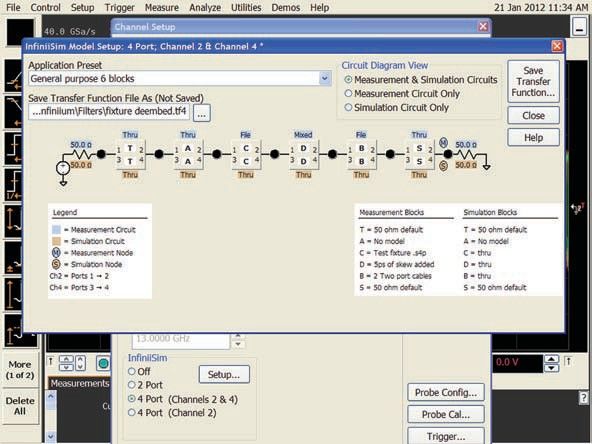592x444 pixels.
Task: Click the S block in circuit diagram
Action: pyautogui.click(x=419, y=155)
